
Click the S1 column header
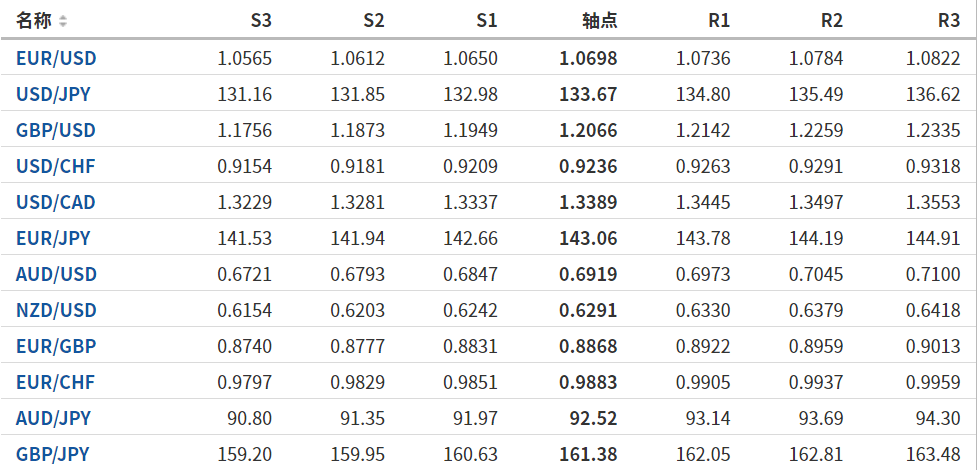486,21
